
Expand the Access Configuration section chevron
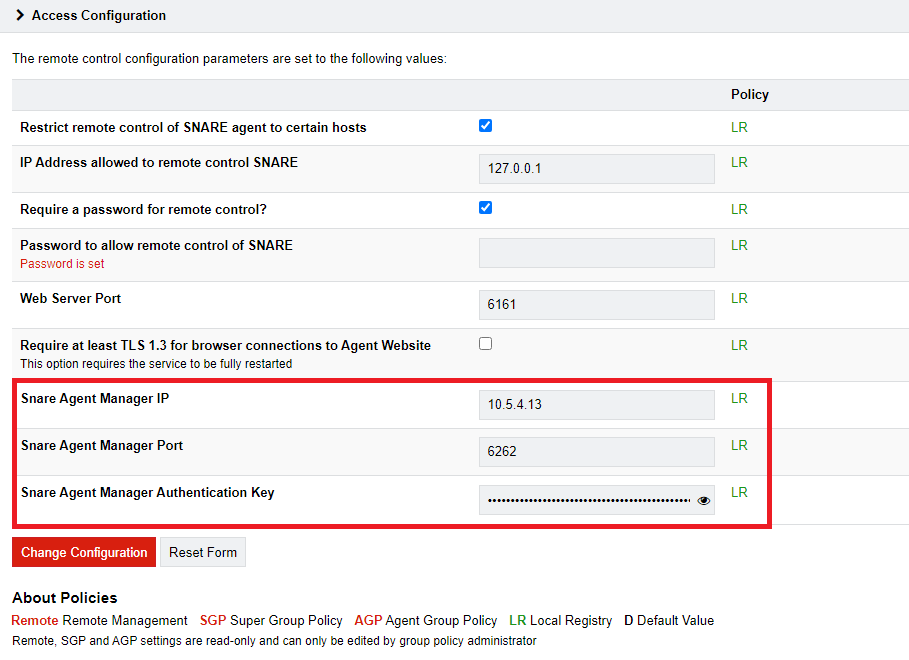[20, 15]
